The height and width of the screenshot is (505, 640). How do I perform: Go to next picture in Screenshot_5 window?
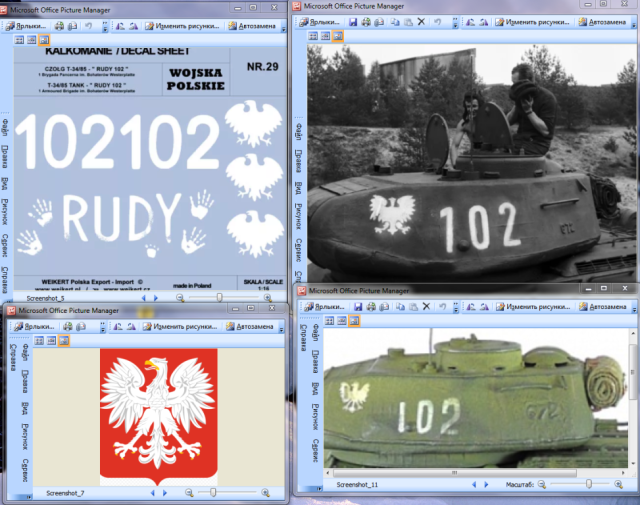tap(156, 298)
